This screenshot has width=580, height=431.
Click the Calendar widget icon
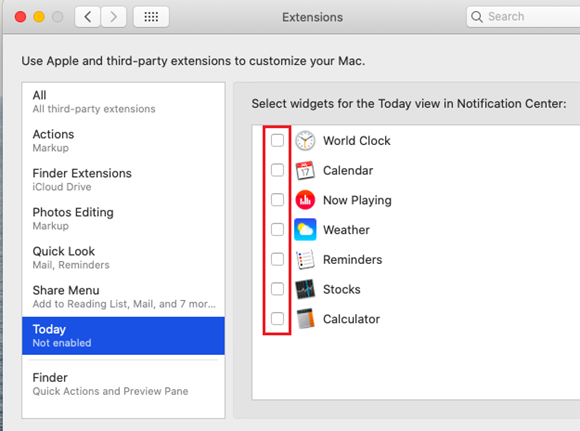[305, 171]
